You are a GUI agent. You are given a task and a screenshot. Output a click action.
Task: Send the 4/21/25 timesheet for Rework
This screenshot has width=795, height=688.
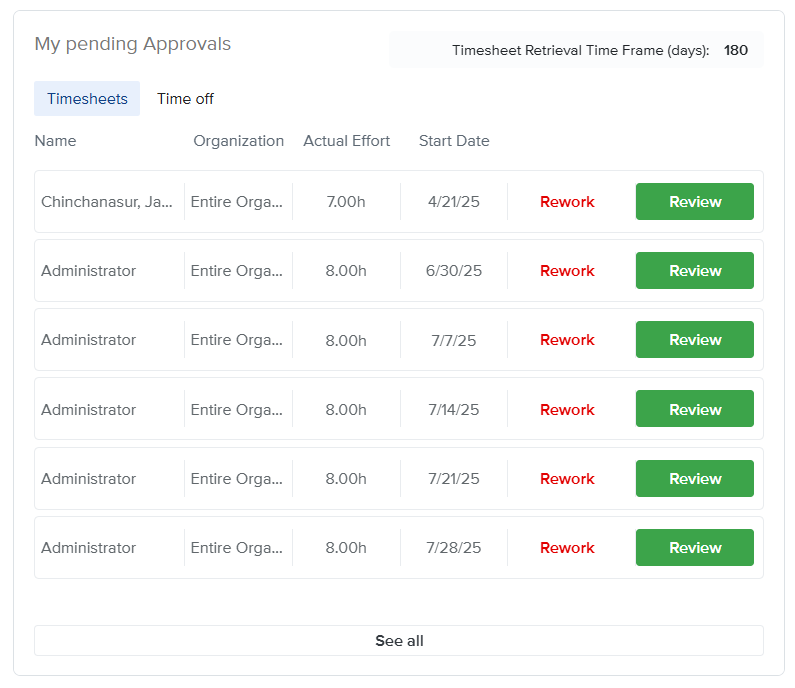pos(567,202)
